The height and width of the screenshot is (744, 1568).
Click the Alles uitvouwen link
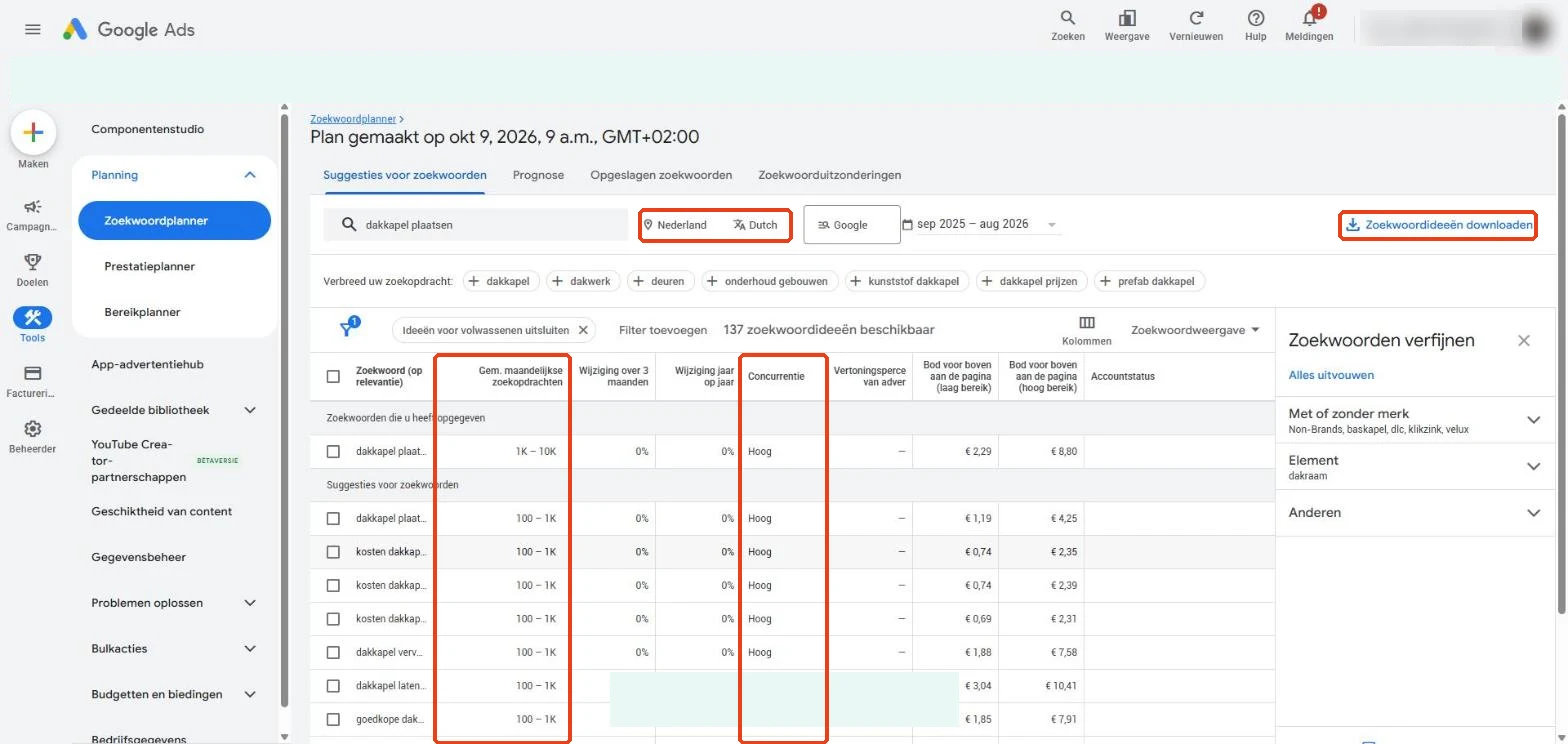click(x=1331, y=375)
